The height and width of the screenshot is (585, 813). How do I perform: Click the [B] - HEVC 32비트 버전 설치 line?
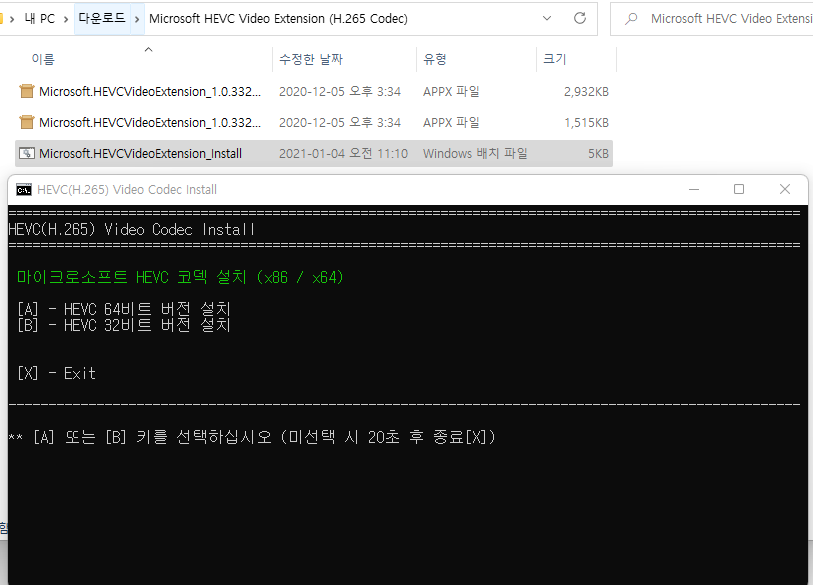[x=124, y=325]
